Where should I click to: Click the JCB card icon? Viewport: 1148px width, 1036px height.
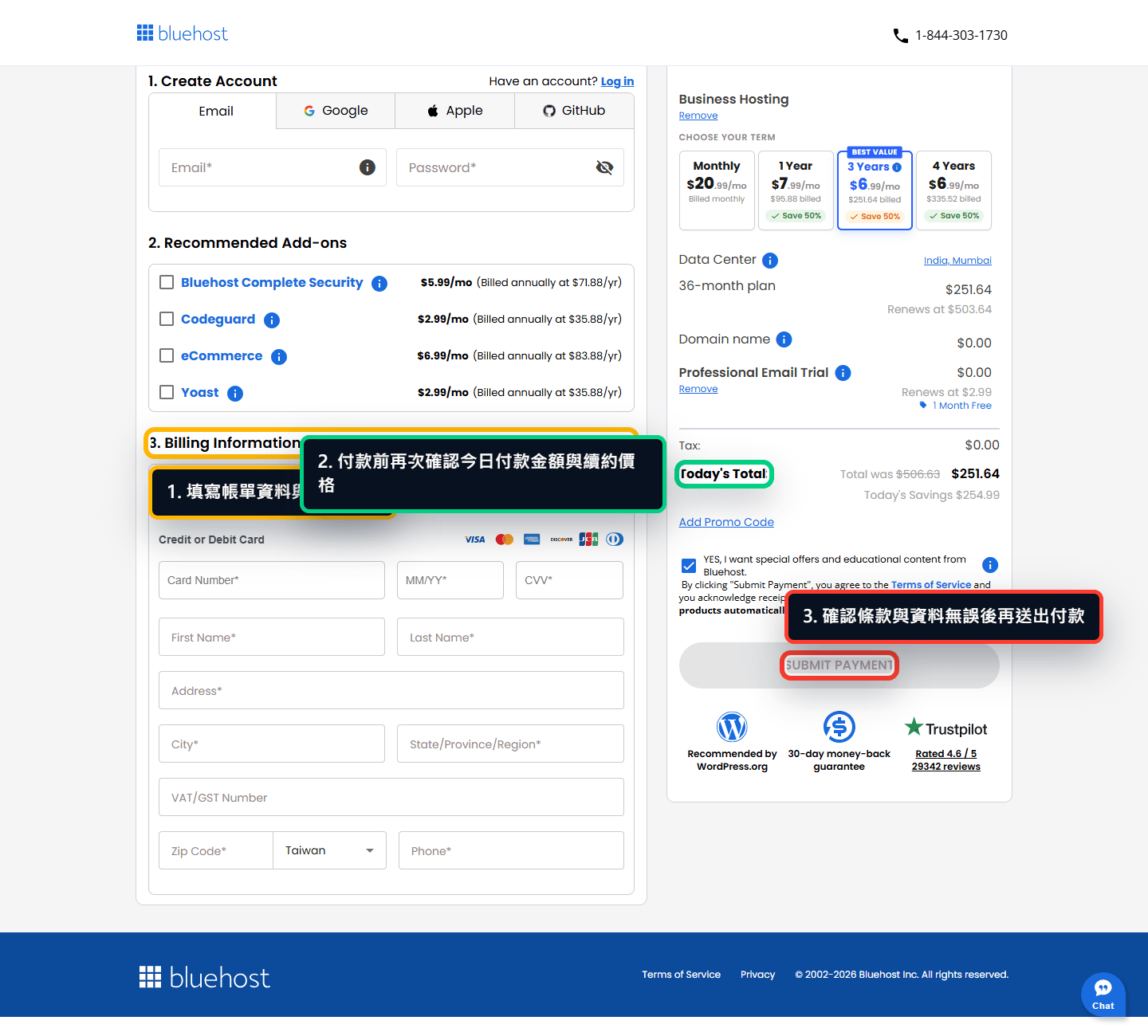point(588,540)
